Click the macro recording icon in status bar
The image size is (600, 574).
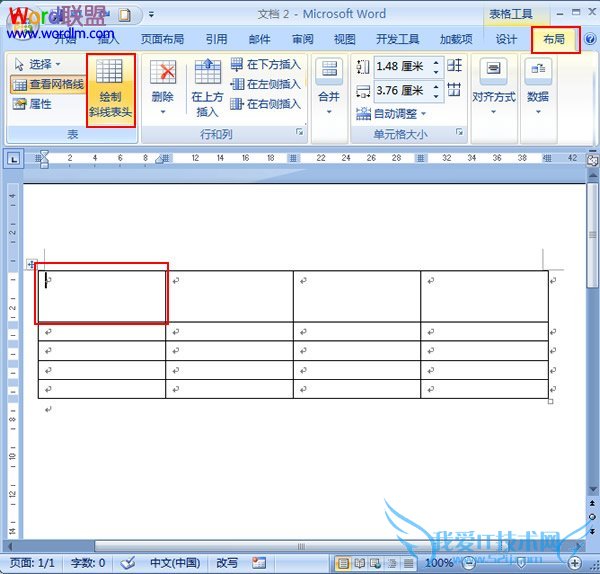[x=259, y=563]
